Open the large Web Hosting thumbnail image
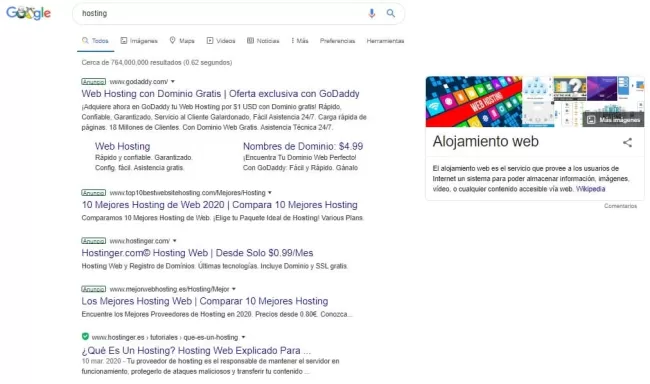Image resolution: width=650 pixels, height=384 pixels. (x=473, y=102)
